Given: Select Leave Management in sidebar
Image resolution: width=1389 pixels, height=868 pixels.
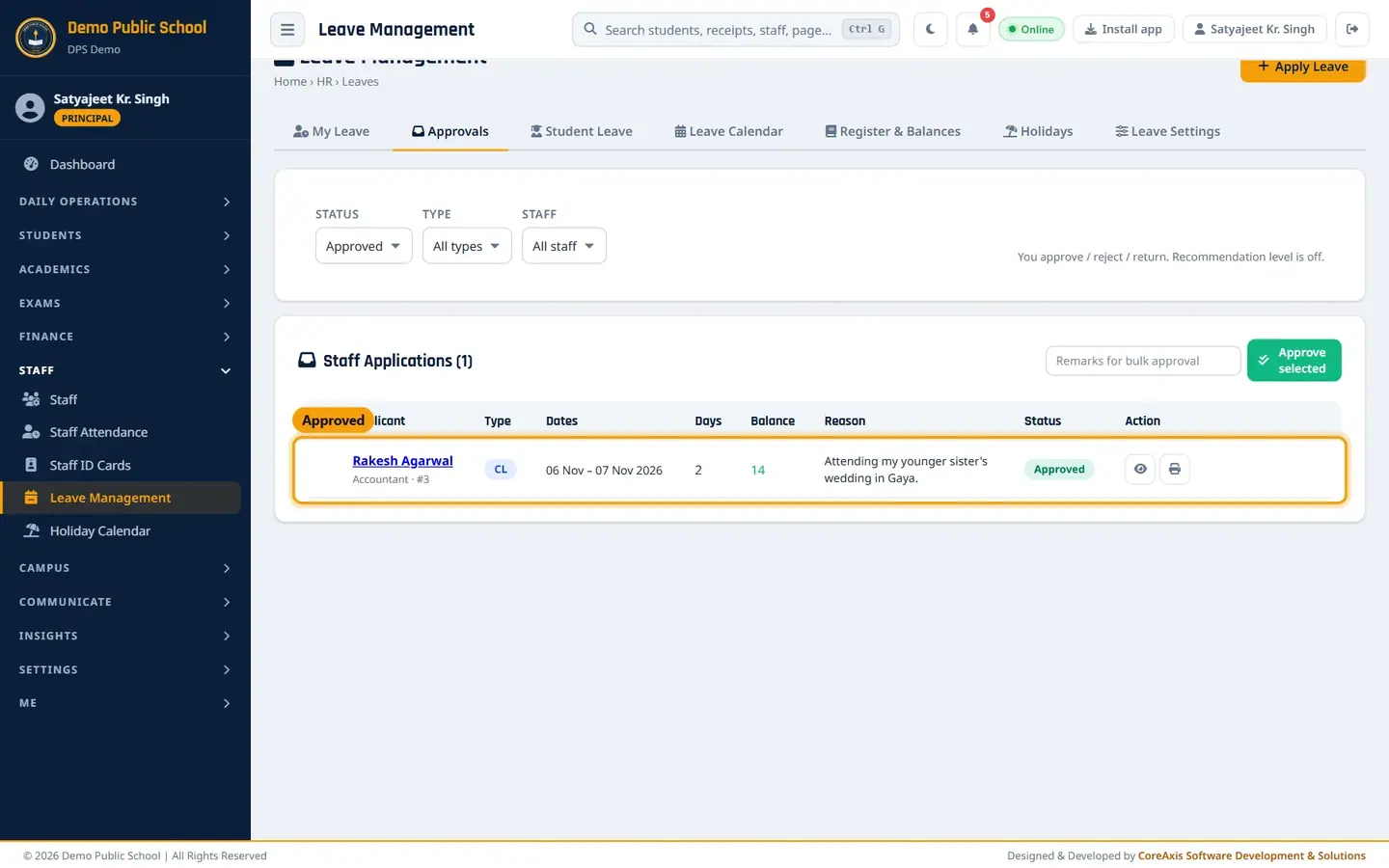Looking at the screenshot, I should pos(121,498).
